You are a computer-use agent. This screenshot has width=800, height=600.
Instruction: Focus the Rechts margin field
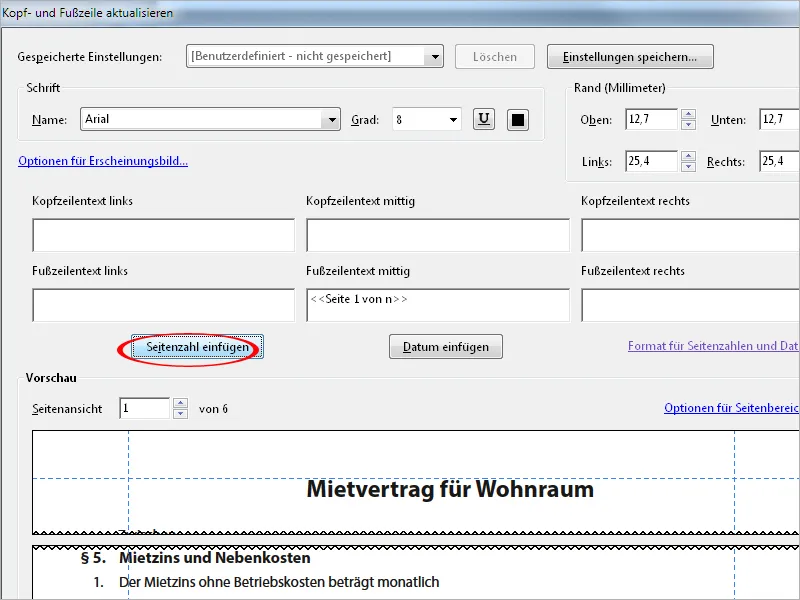779,161
